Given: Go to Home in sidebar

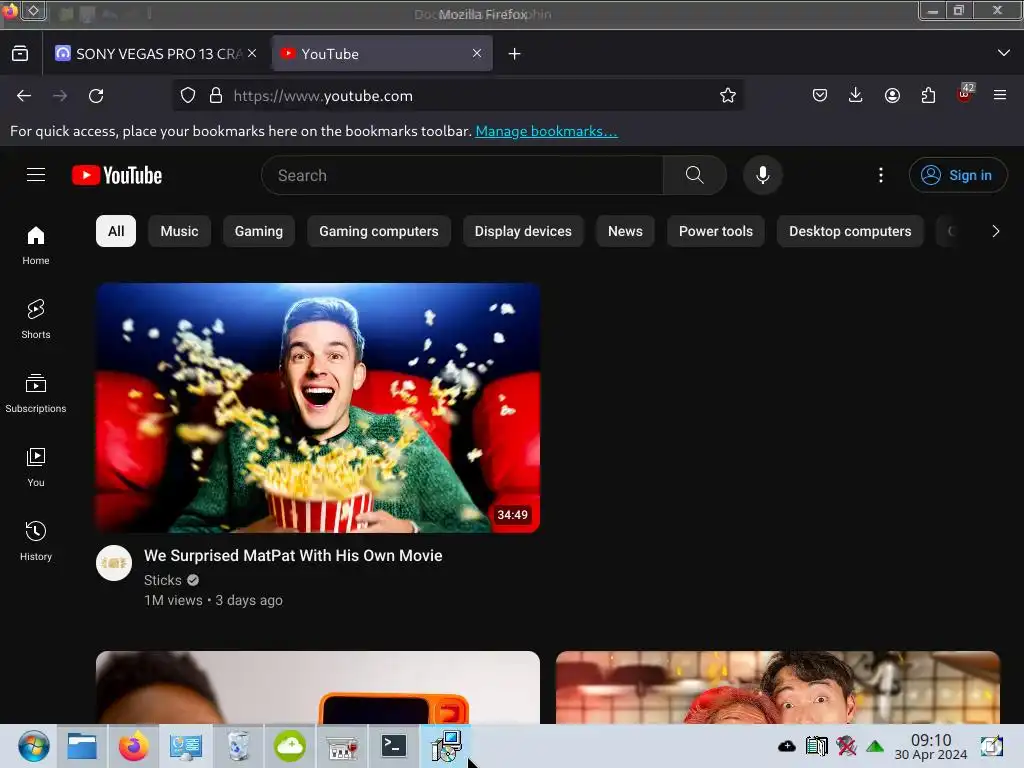Looking at the screenshot, I should point(36,245).
